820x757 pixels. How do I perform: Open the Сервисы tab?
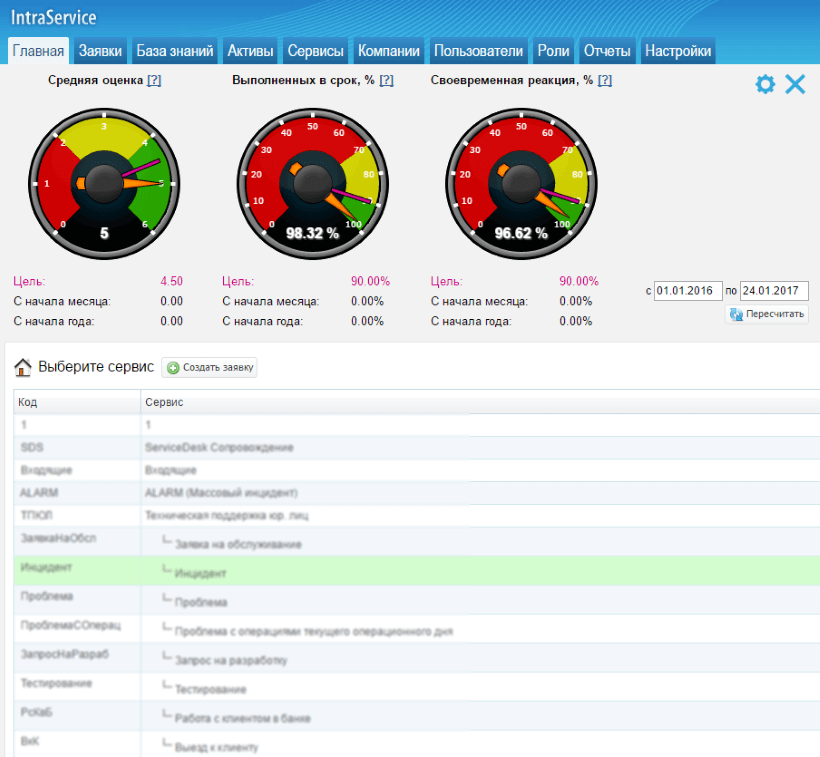[x=315, y=51]
